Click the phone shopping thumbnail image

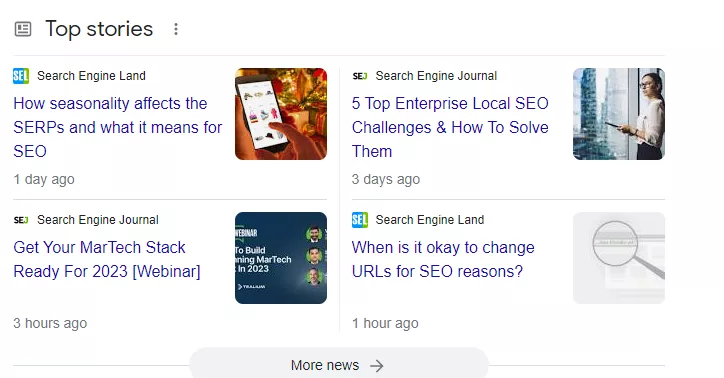pyautogui.click(x=281, y=114)
